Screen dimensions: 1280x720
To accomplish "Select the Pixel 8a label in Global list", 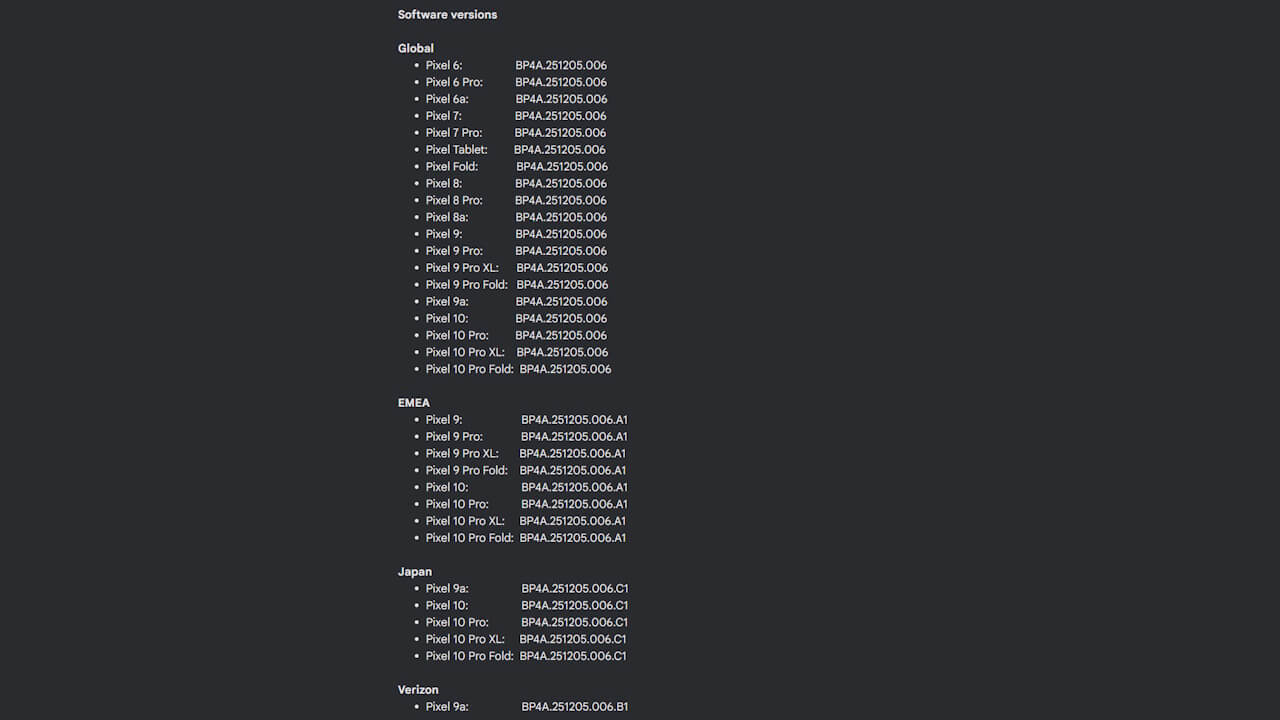I will pyautogui.click(x=447, y=217).
